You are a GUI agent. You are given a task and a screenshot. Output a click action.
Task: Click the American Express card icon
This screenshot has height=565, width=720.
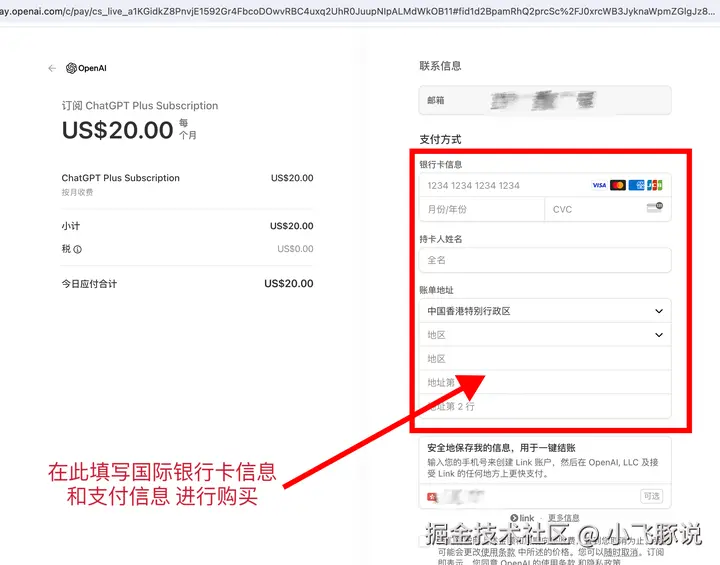636,185
